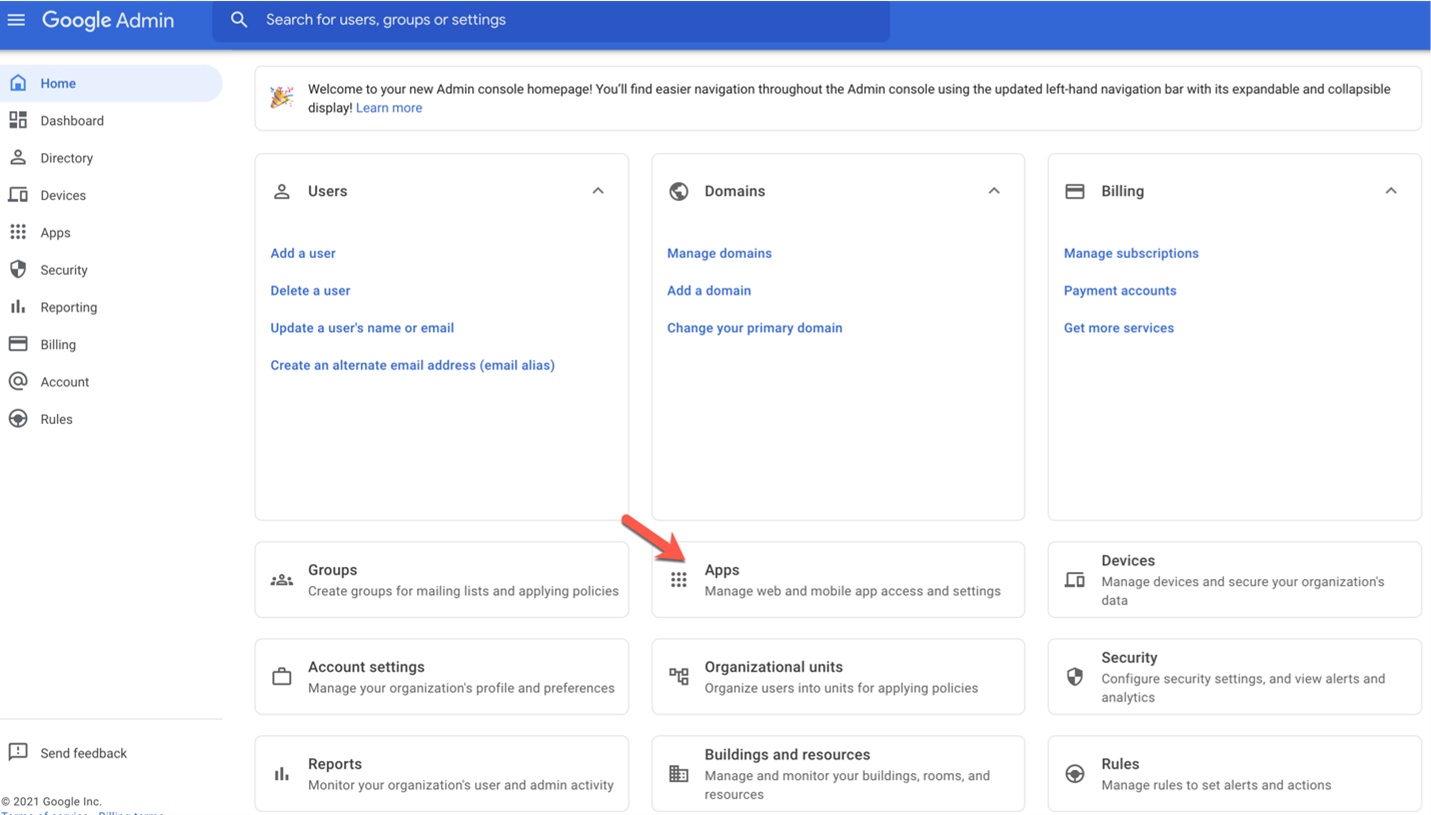Click the Account settings briefcase icon
This screenshot has height=815, width=1431.
(x=282, y=677)
